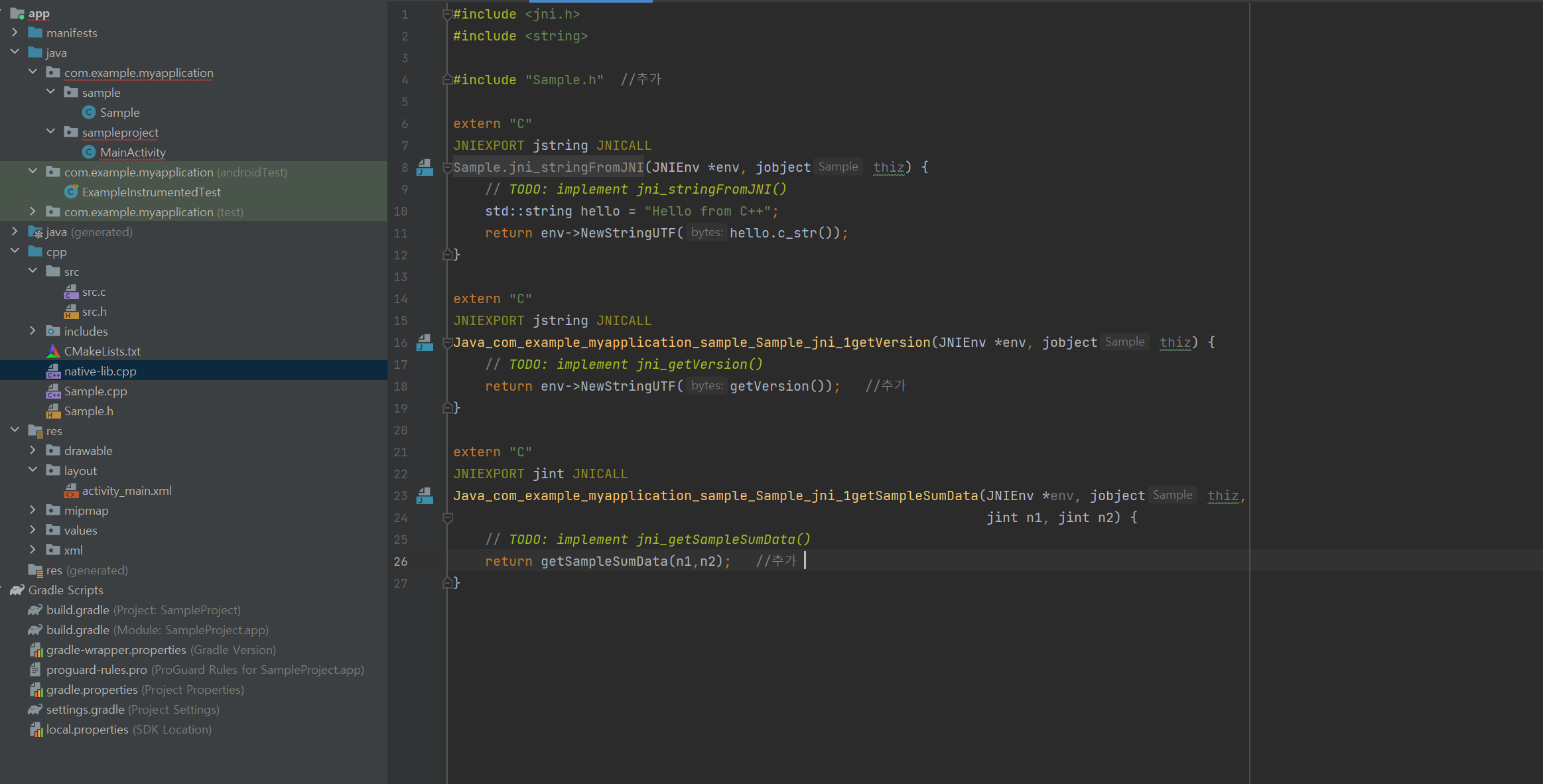Expand the drawable resource folder

click(33, 450)
